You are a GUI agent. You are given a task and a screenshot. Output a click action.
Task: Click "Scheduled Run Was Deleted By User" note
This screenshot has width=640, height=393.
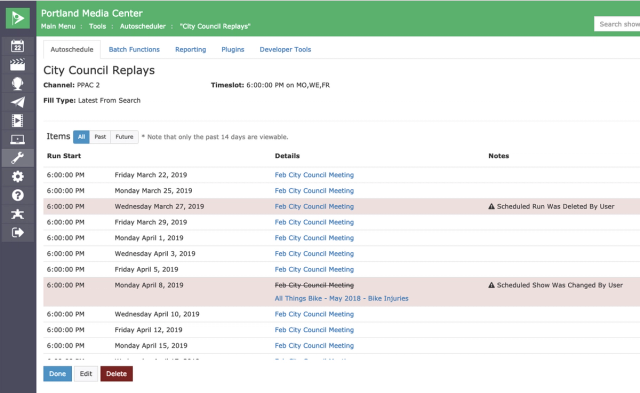pyautogui.click(x=556, y=206)
